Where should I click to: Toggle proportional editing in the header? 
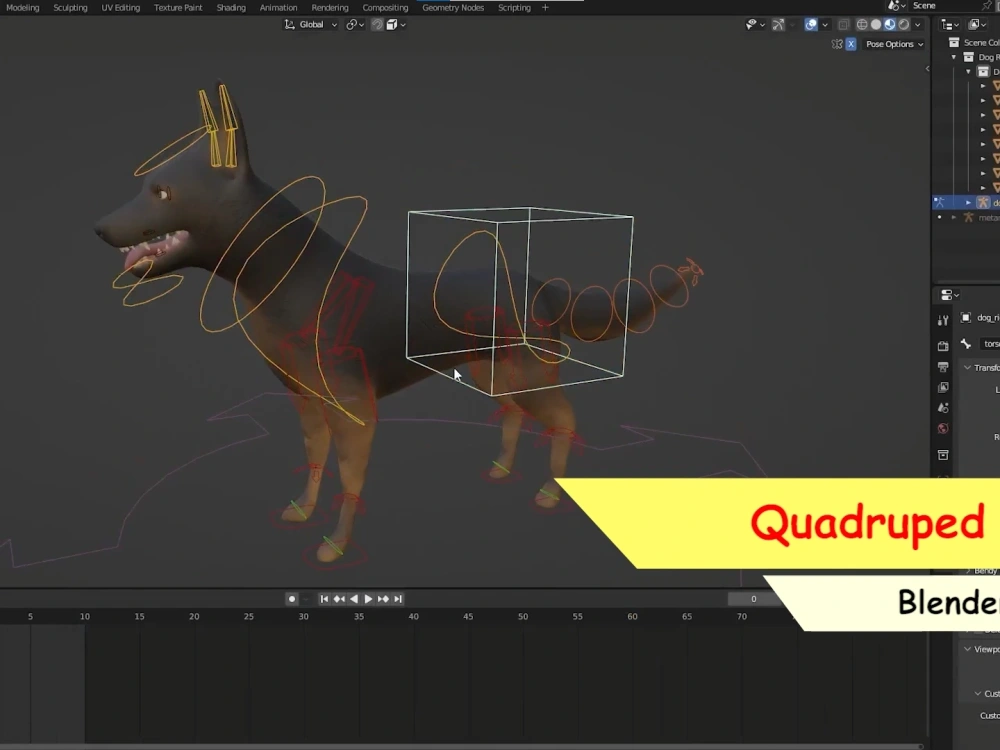click(377, 24)
